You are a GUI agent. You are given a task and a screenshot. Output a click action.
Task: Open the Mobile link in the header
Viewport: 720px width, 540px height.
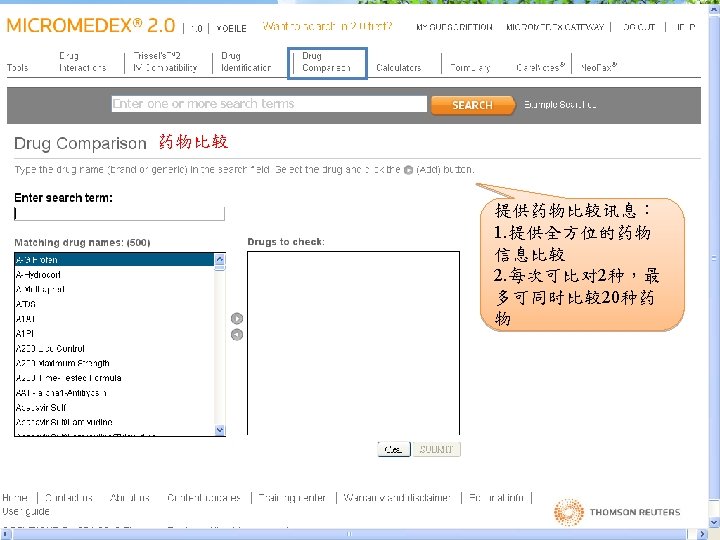[x=231, y=28]
